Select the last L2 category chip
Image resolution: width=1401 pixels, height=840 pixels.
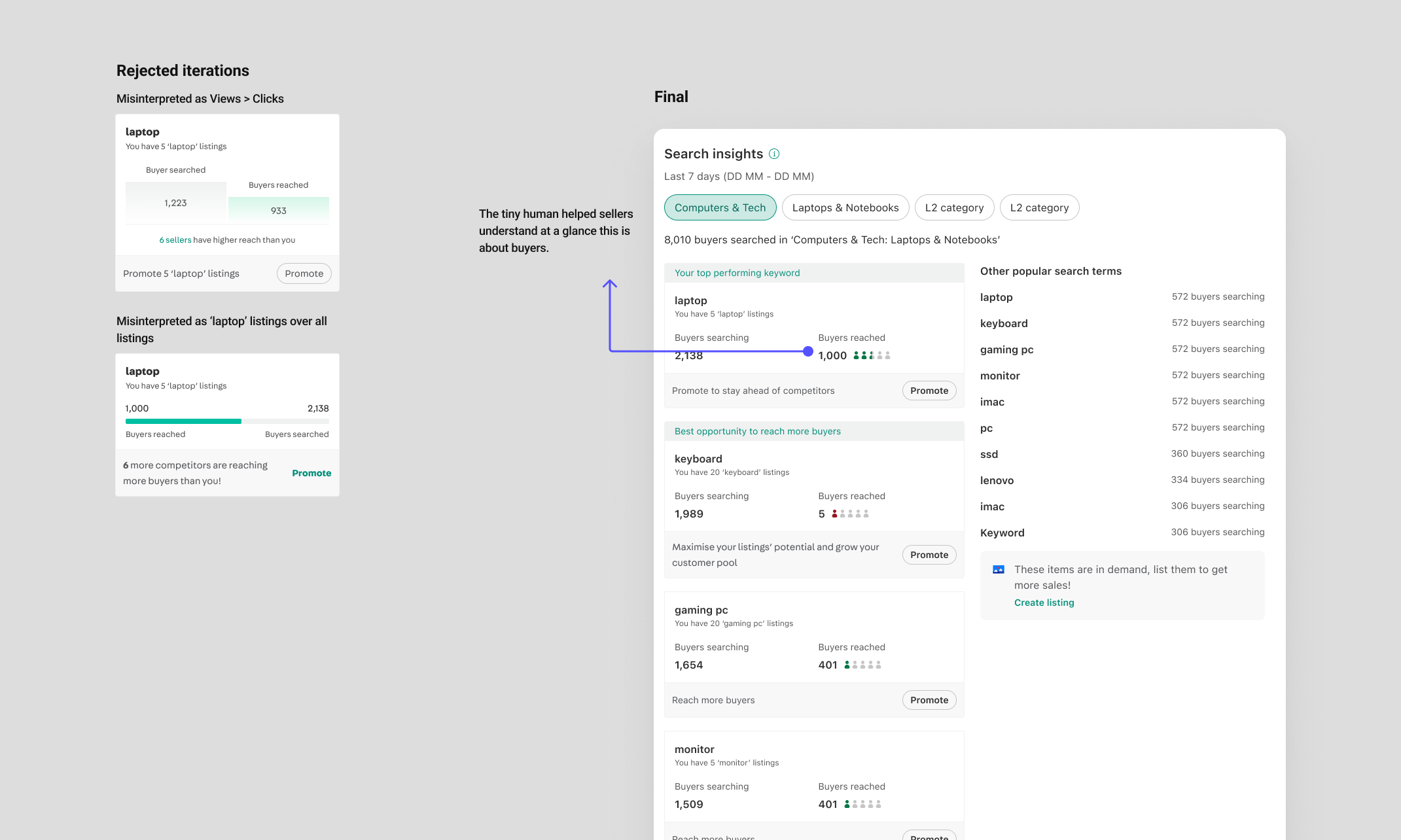pos(1039,207)
